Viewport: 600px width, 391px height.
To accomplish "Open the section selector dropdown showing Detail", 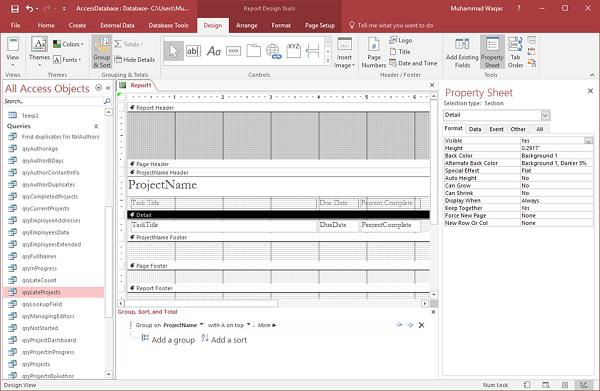I will [x=545, y=115].
